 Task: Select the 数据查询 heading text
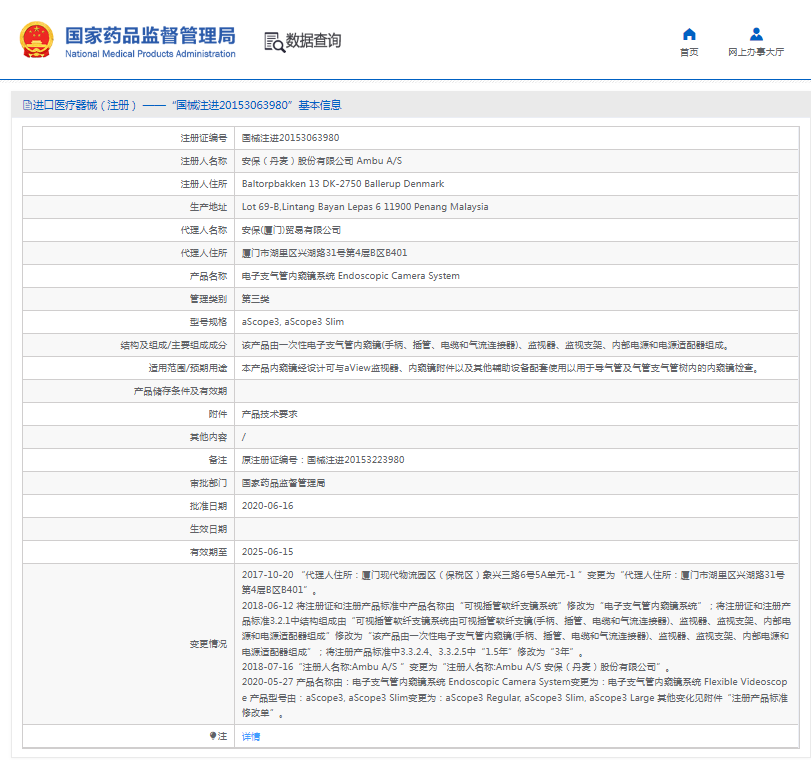click(x=313, y=41)
